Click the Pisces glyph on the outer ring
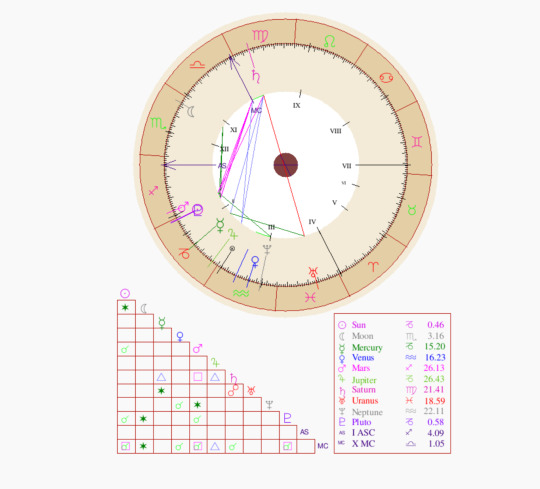This screenshot has height=489, width=540. 310,297
